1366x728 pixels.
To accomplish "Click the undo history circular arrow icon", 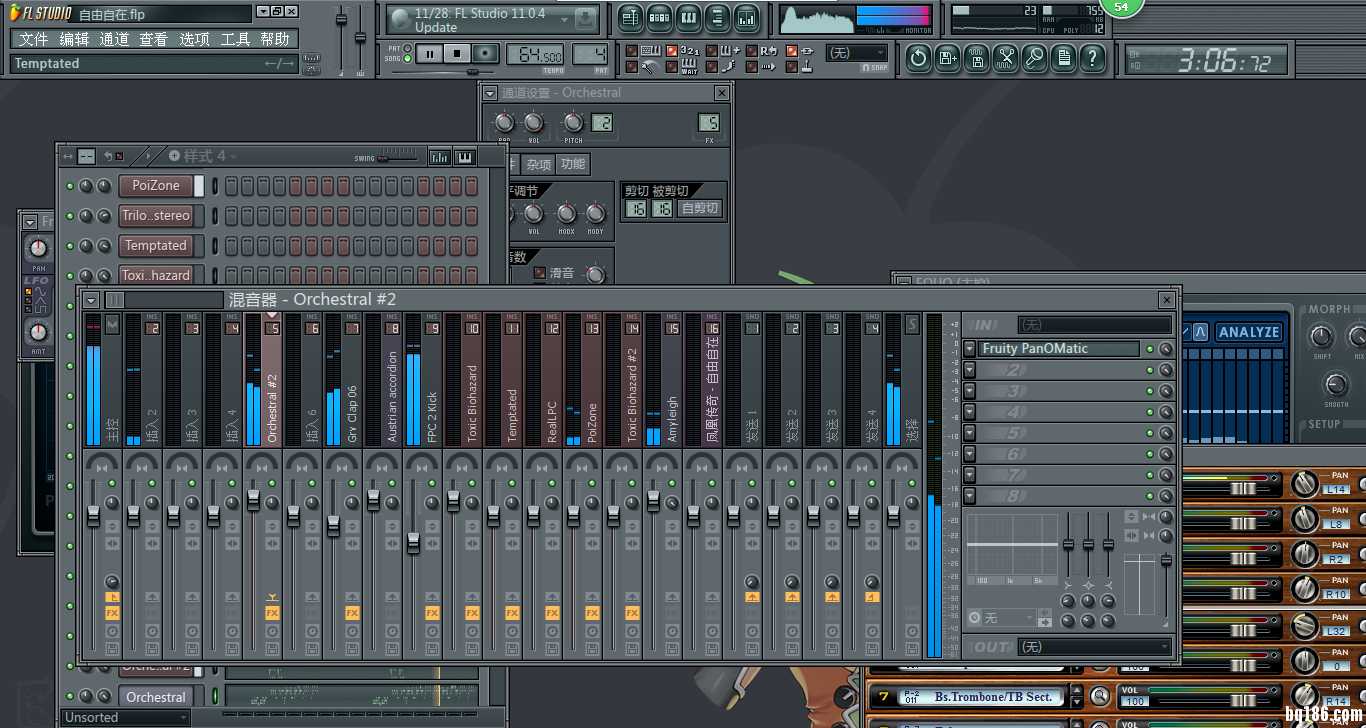I will [x=918, y=58].
